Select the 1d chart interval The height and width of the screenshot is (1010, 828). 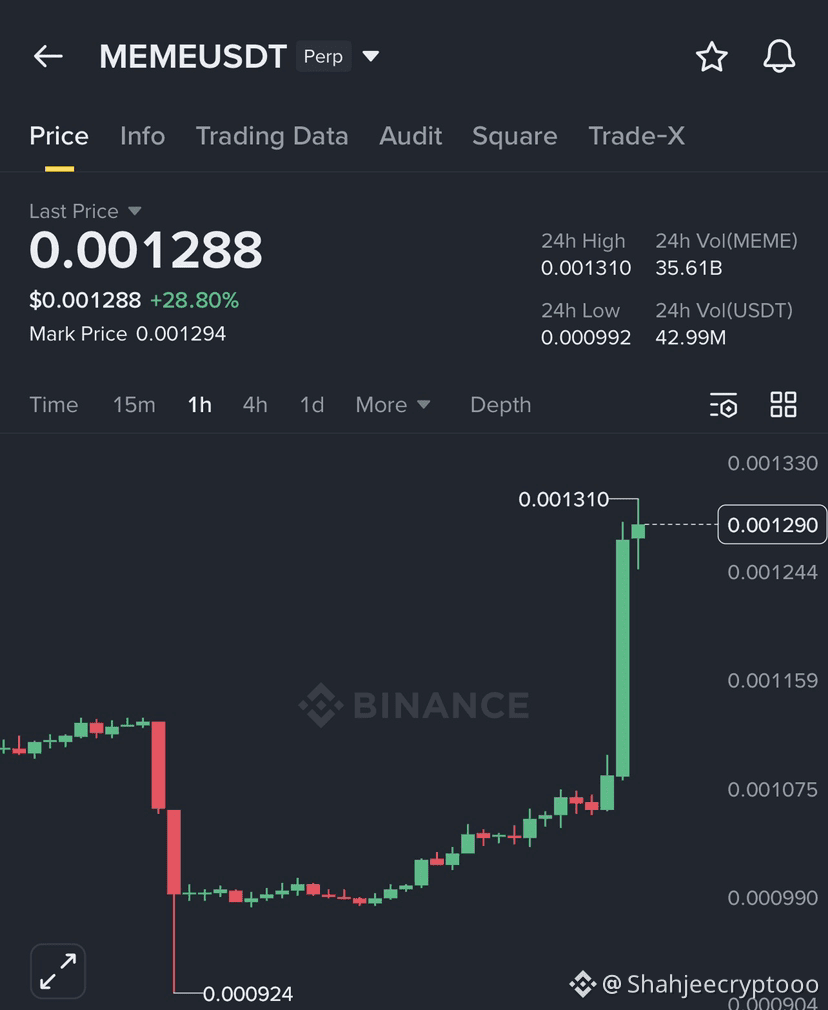[312, 405]
